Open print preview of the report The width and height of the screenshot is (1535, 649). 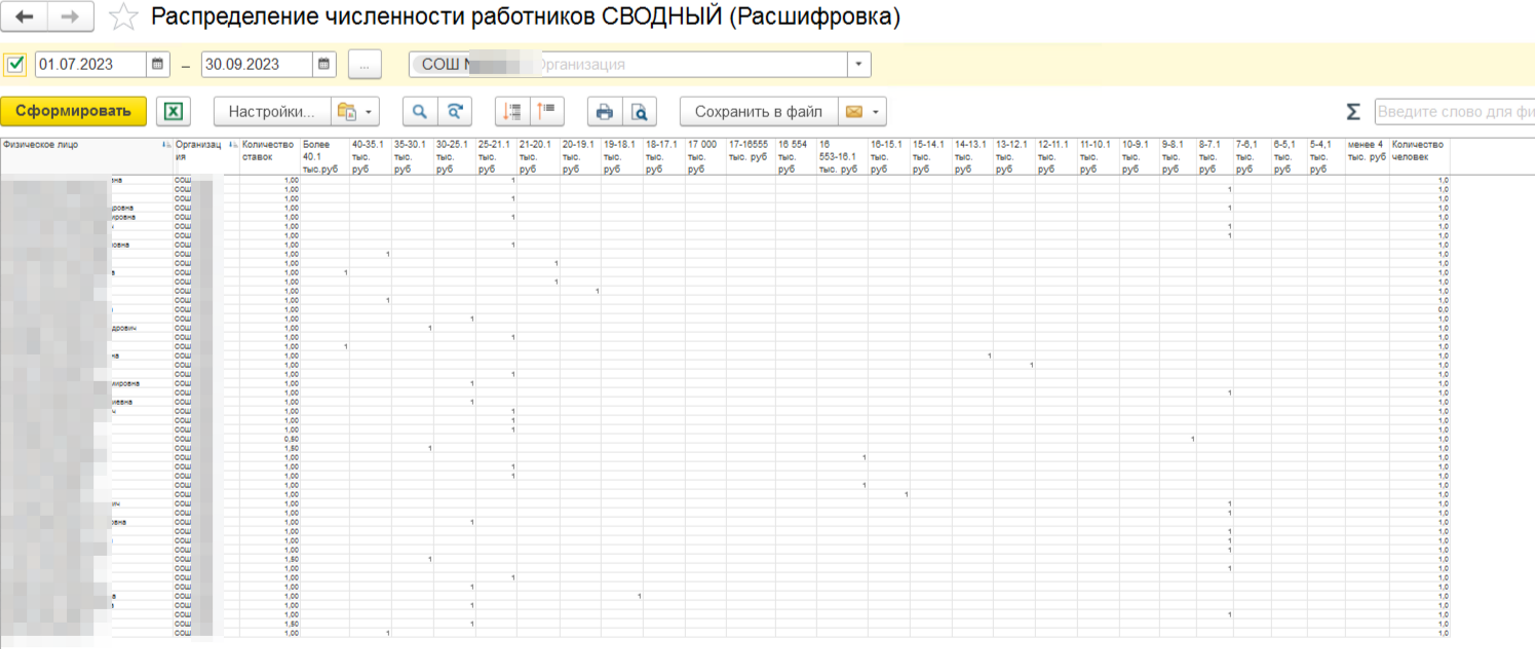639,111
